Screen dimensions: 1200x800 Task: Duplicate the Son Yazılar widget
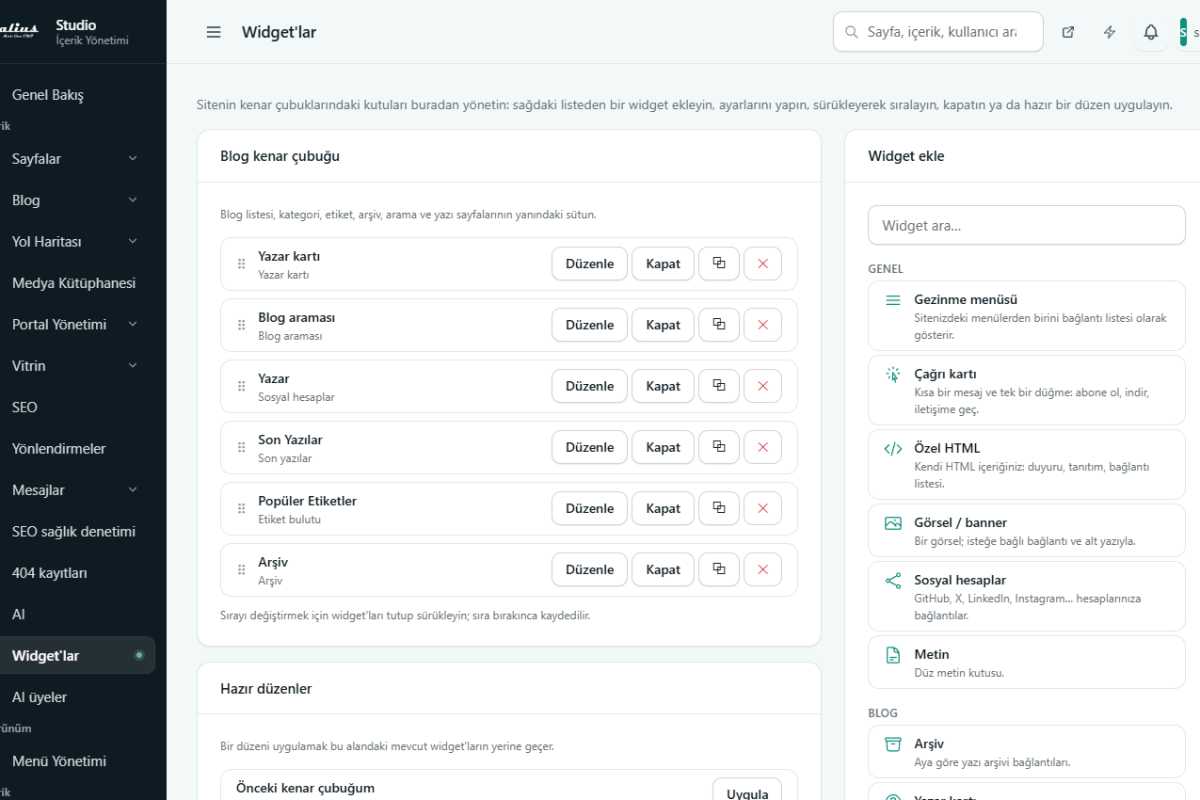(719, 447)
